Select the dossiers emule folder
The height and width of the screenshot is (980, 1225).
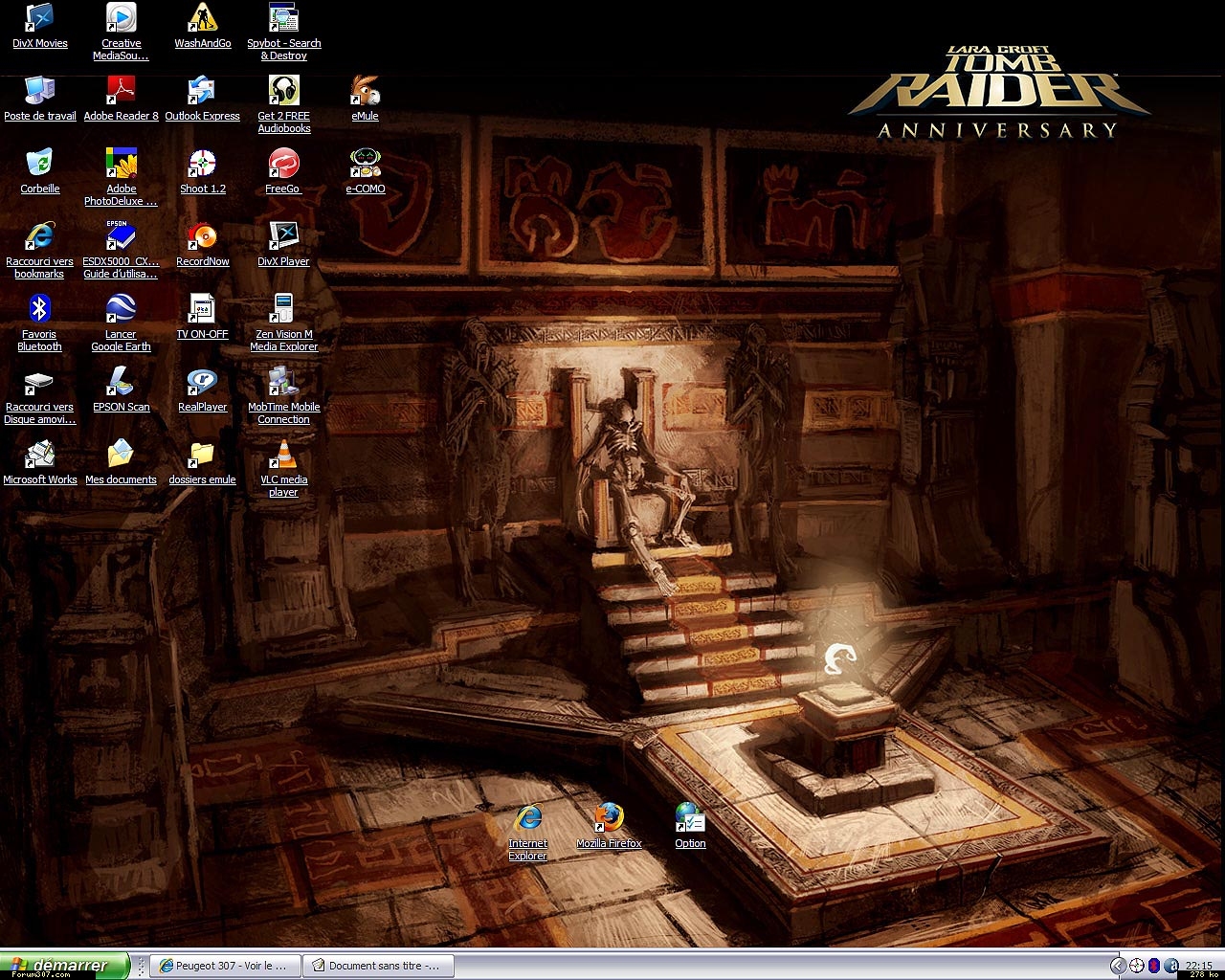202,463
